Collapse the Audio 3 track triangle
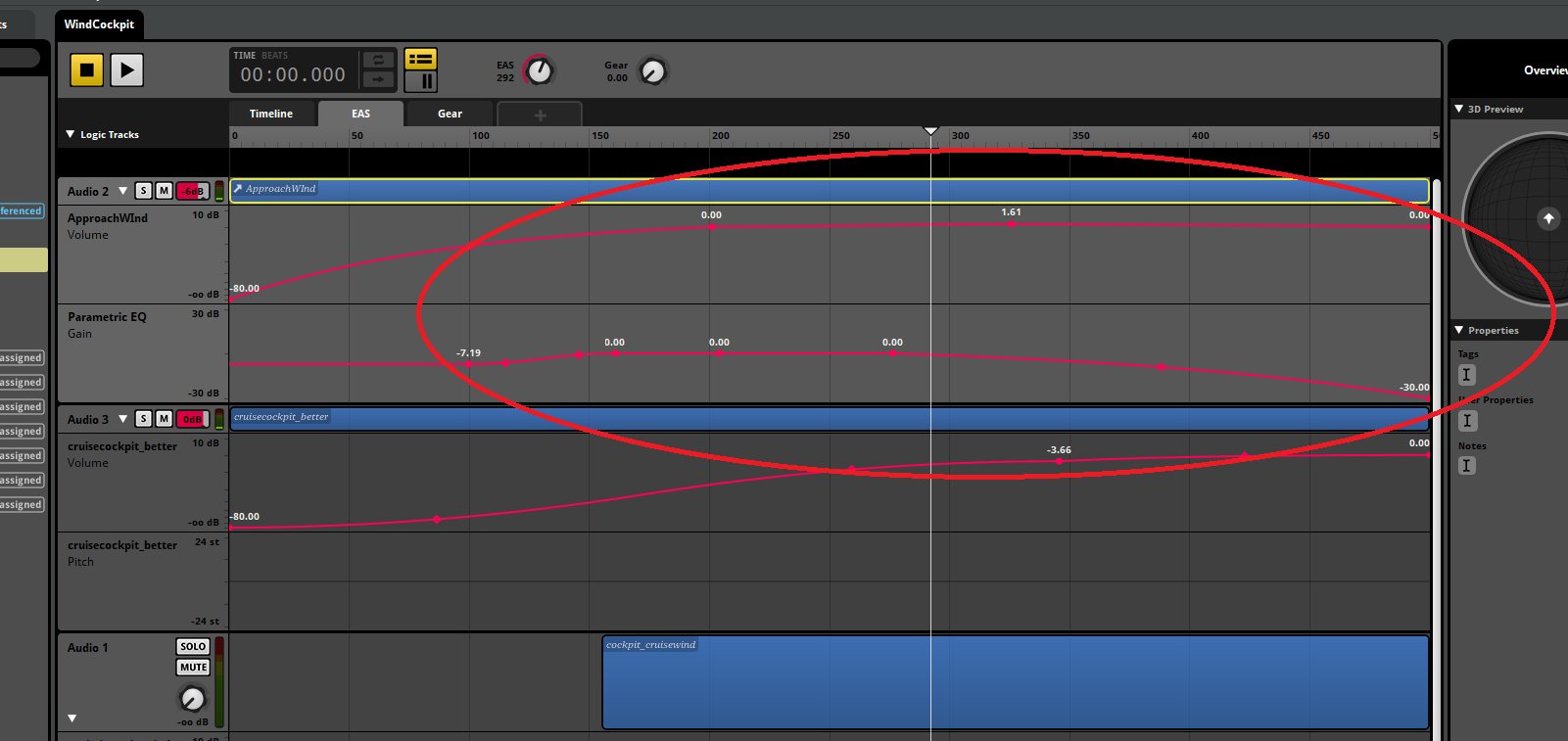The width and height of the screenshot is (1568, 741). pos(122,419)
